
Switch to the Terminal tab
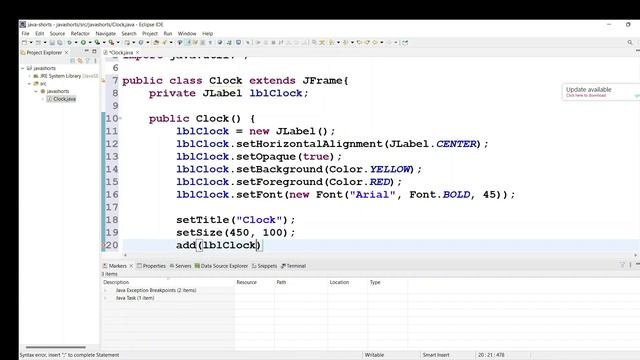(x=293, y=266)
